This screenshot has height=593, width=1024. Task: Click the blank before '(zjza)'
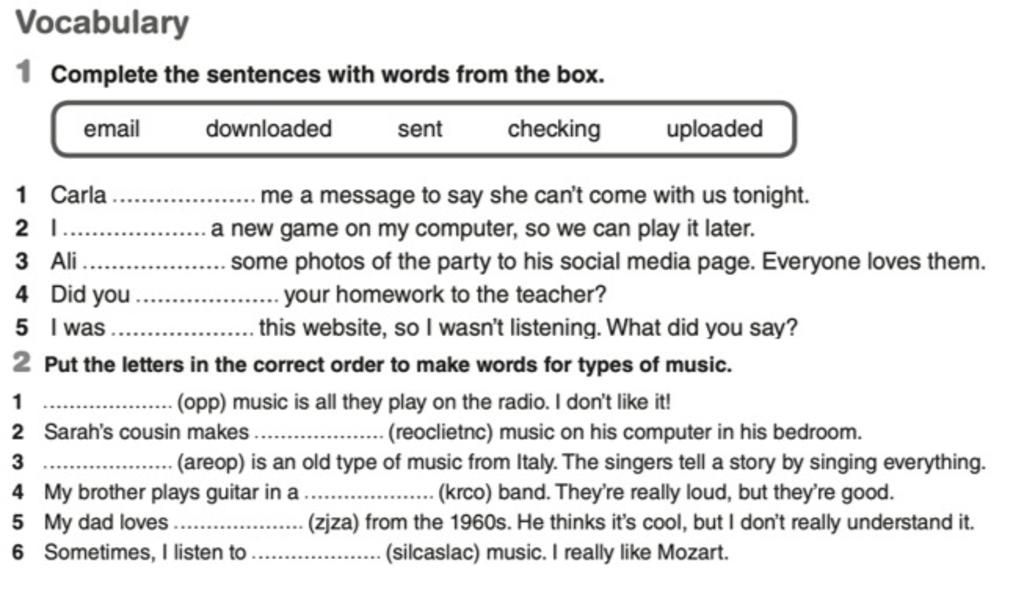(x=238, y=523)
